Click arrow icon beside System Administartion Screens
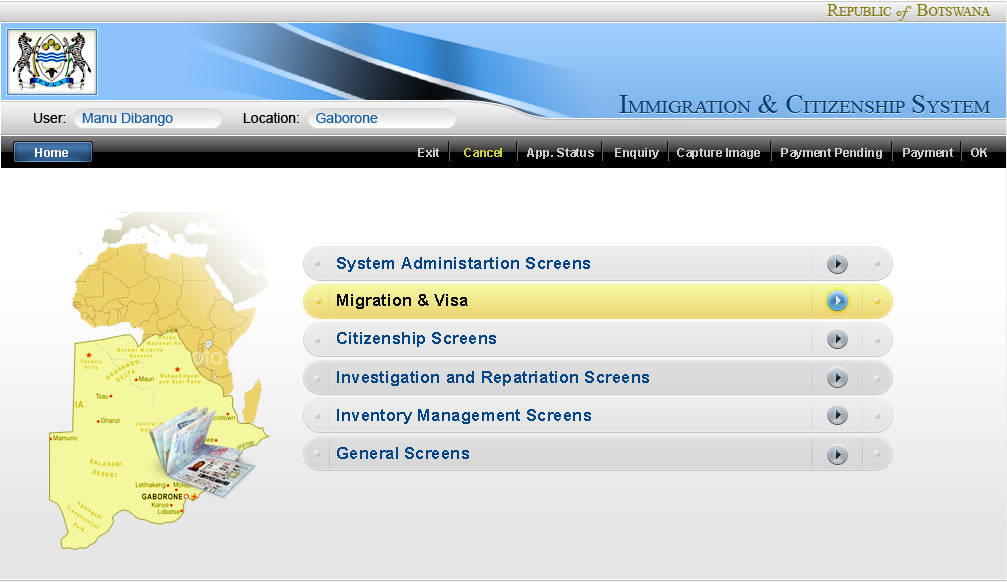The width and height of the screenshot is (1007, 582). pyautogui.click(x=837, y=264)
